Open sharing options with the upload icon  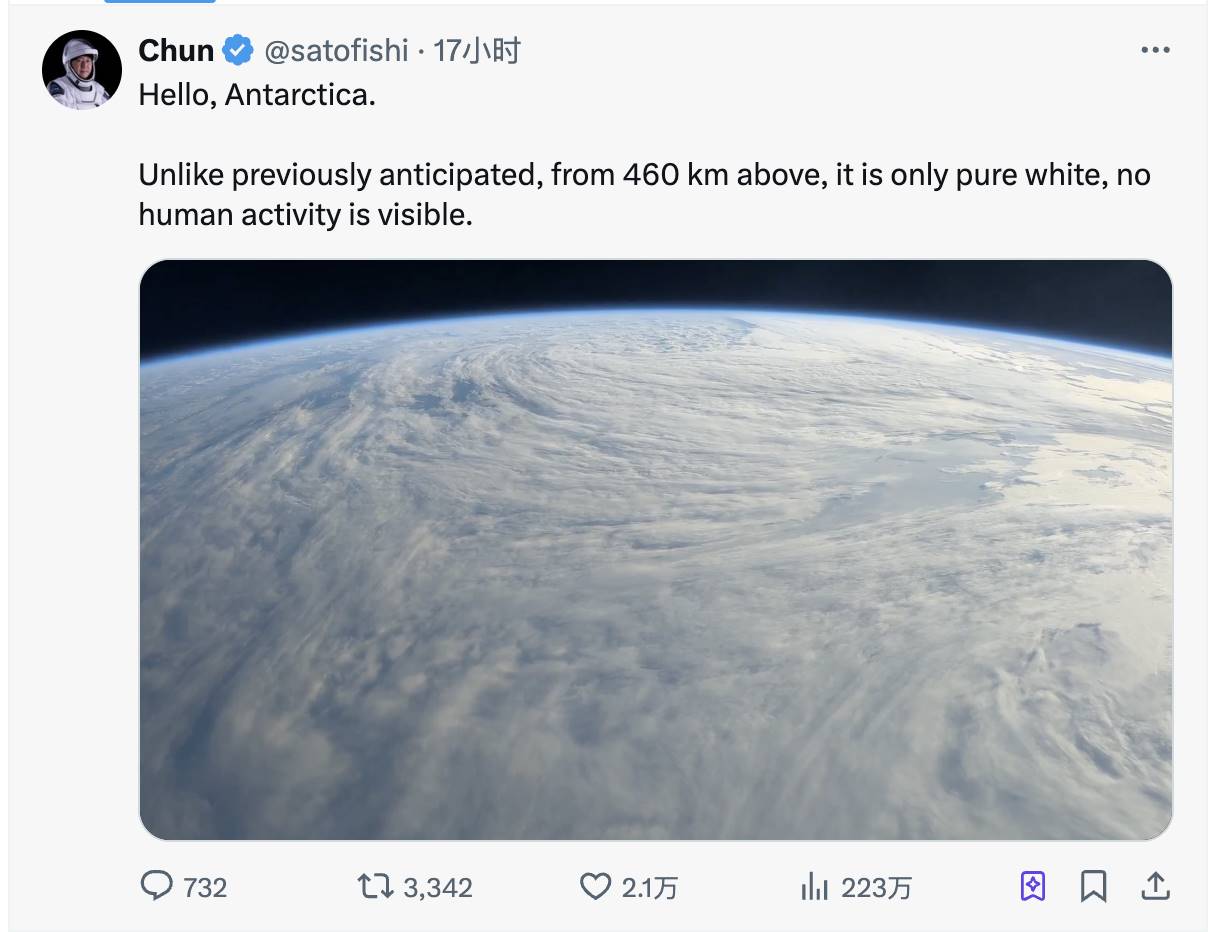1155,885
